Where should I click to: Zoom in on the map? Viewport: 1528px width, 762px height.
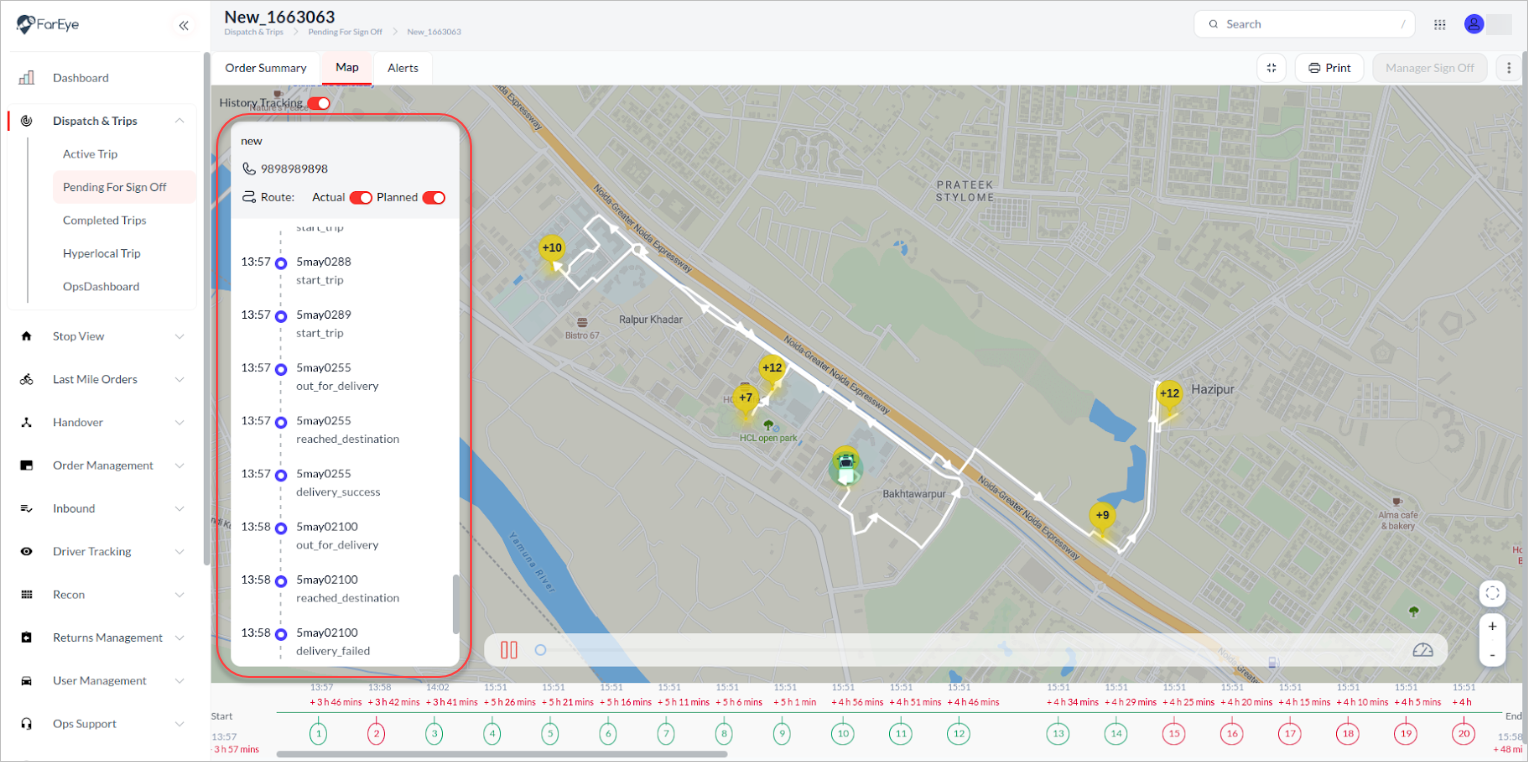tap(1493, 626)
